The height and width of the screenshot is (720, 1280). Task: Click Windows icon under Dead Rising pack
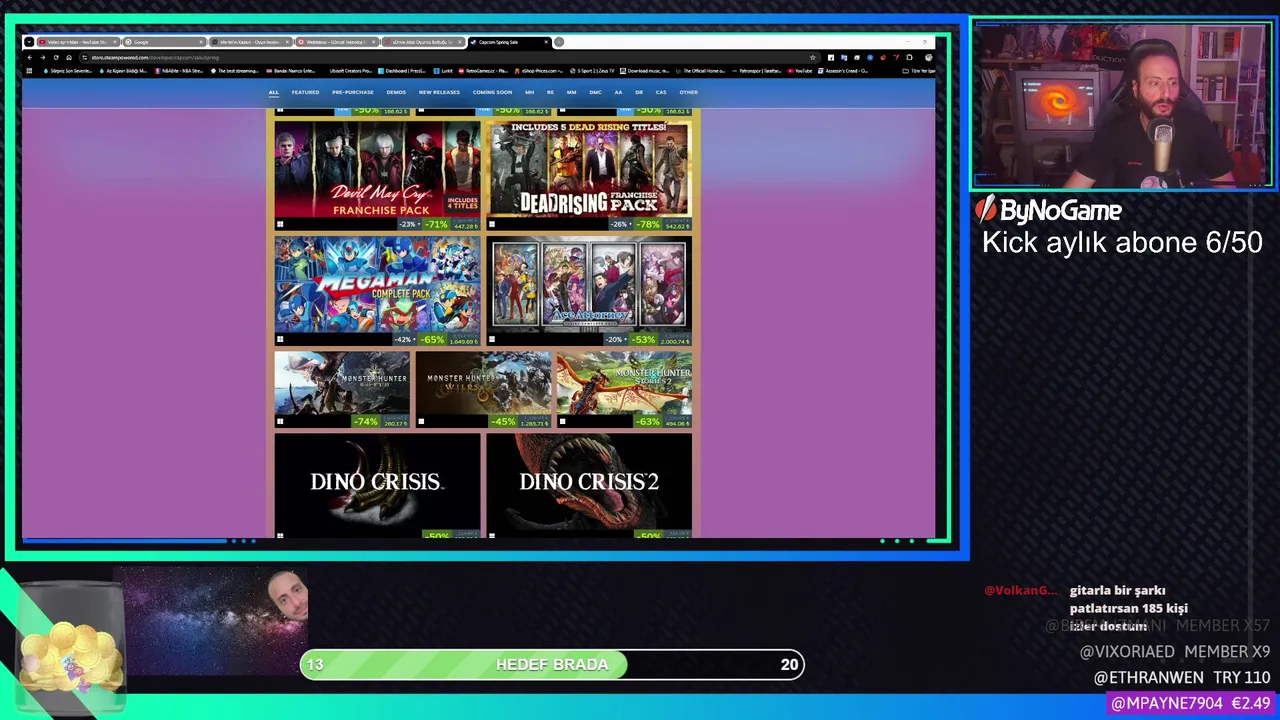pos(492,225)
